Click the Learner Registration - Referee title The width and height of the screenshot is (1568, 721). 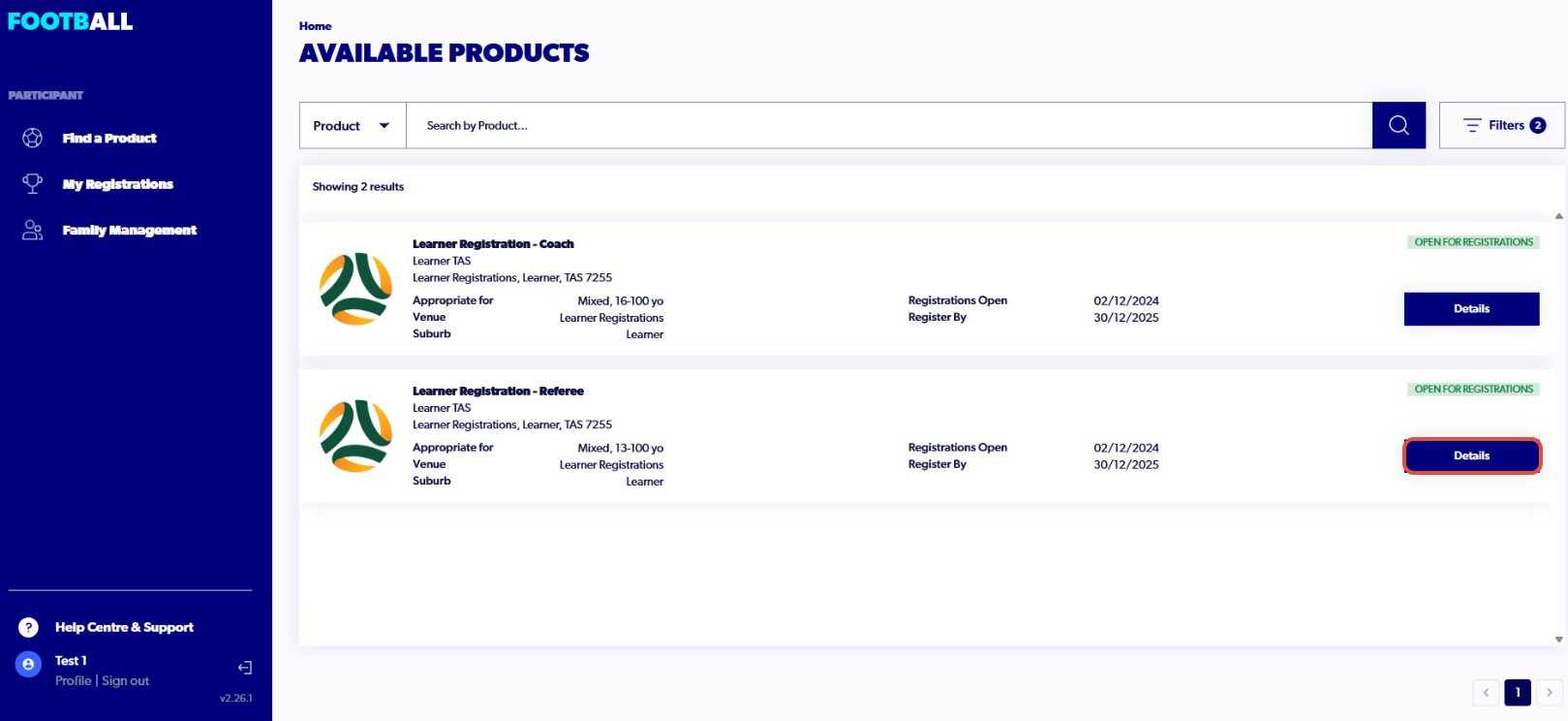point(498,392)
